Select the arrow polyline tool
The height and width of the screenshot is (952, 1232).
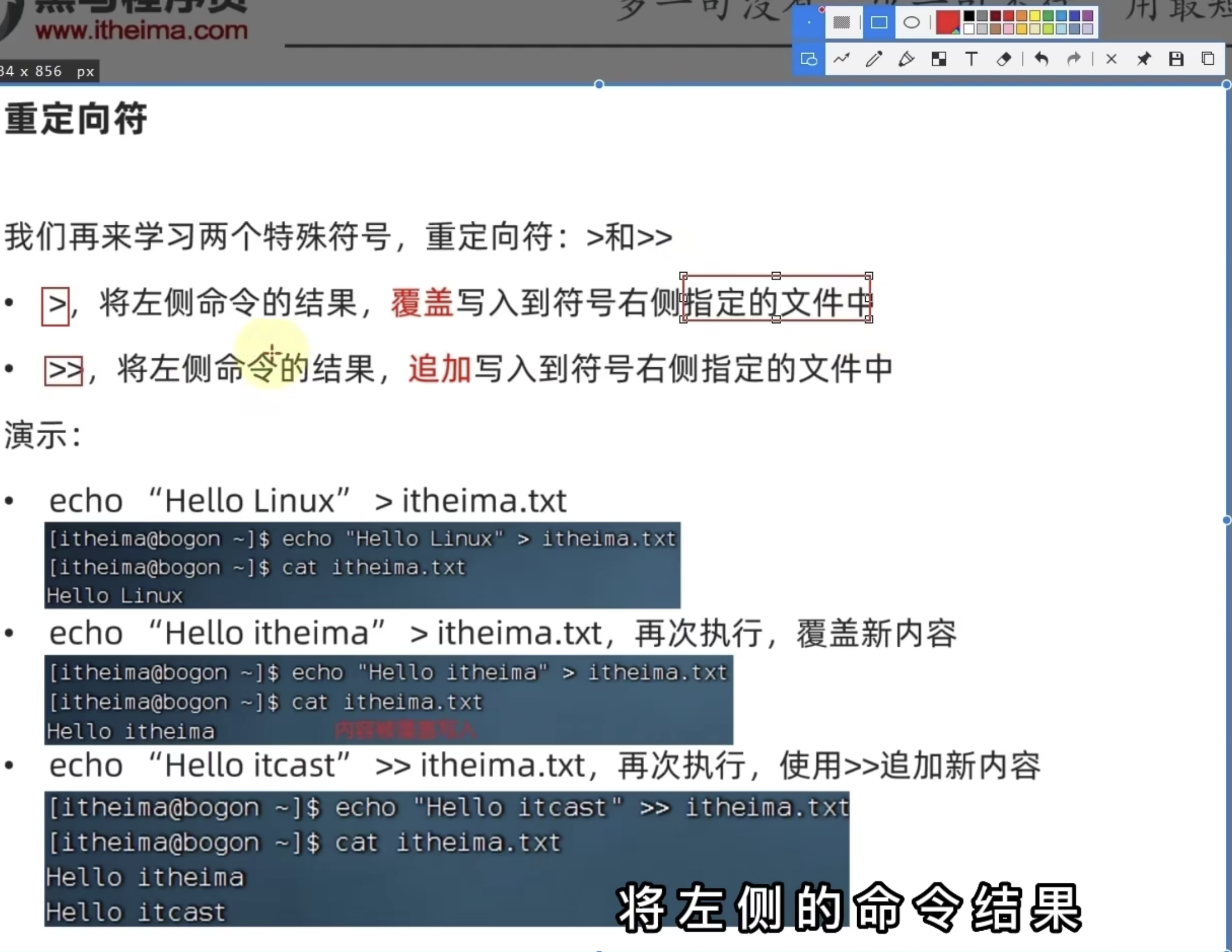tap(841, 59)
